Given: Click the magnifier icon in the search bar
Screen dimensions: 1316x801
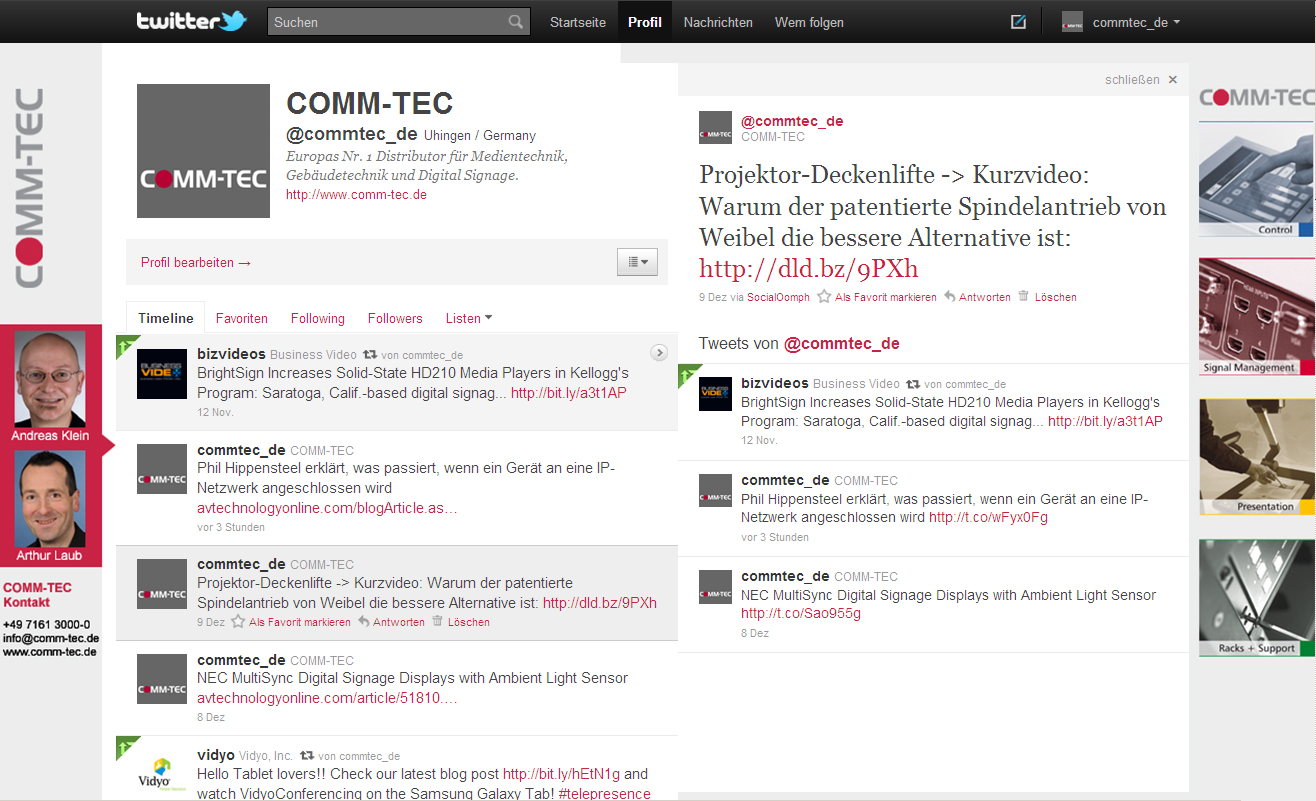Looking at the screenshot, I should coord(516,21).
